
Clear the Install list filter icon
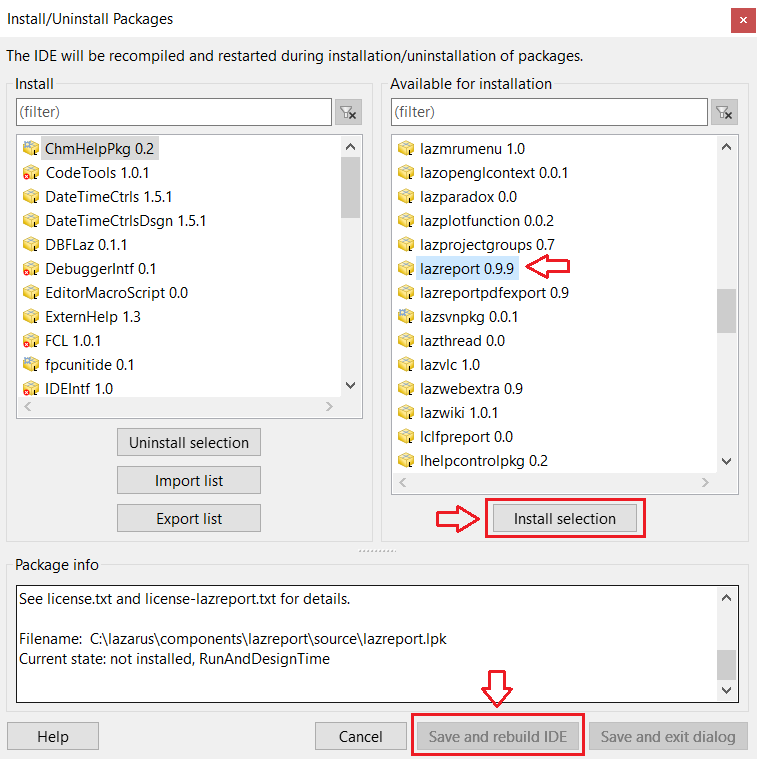pyautogui.click(x=347, y=112)
